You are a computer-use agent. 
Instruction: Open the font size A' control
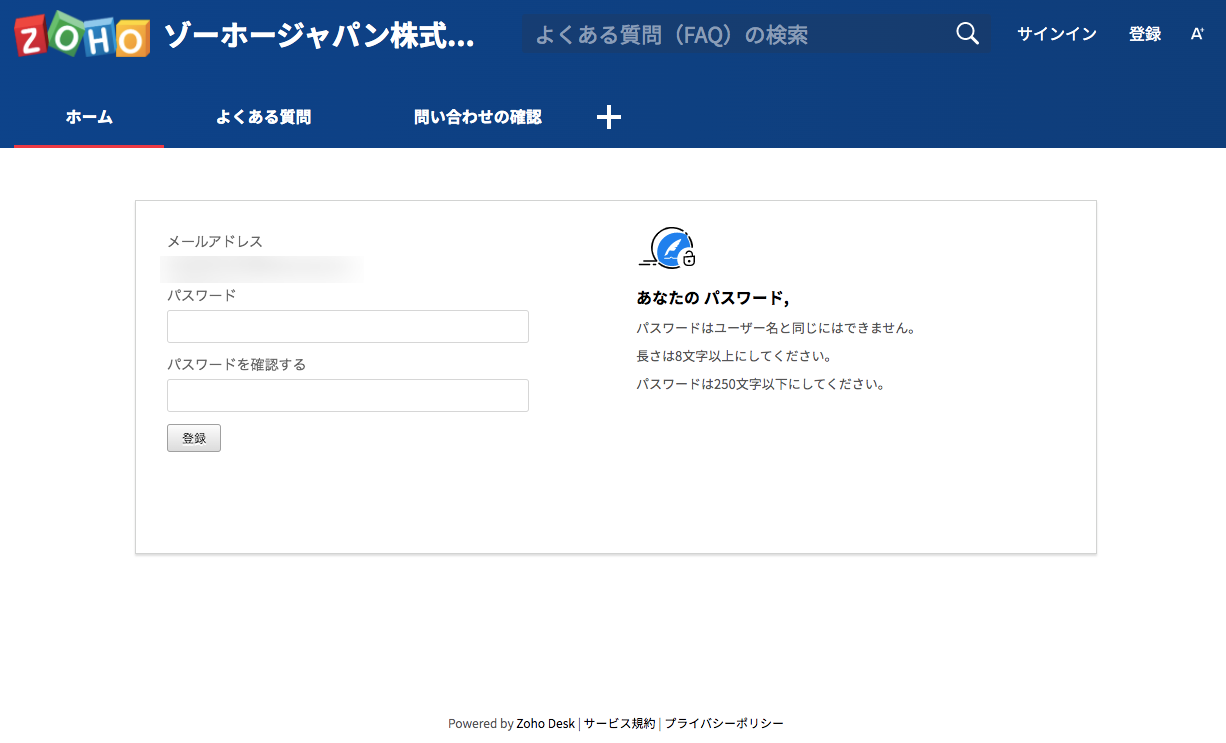point(1197,34)
